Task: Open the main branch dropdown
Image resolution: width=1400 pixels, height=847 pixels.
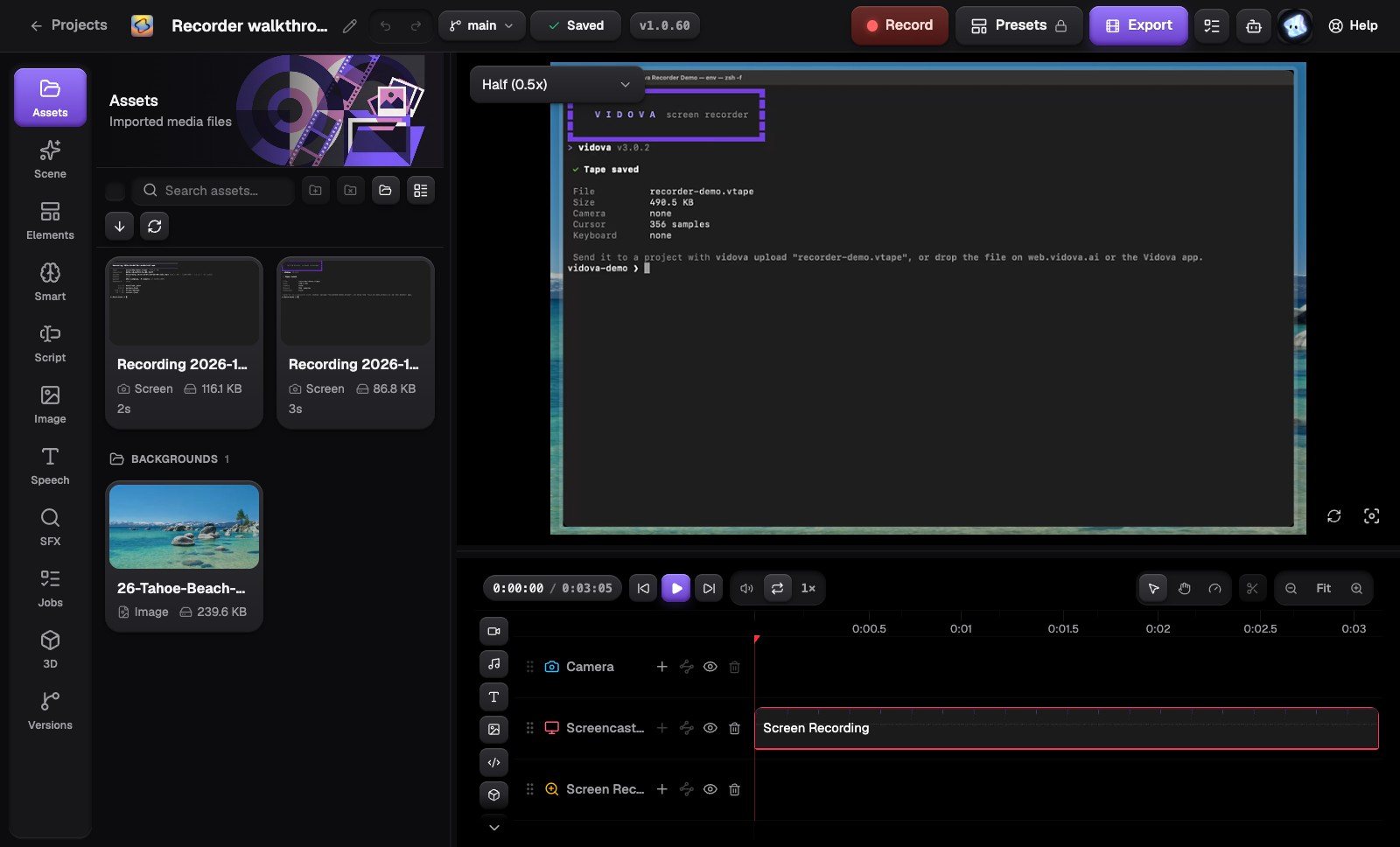Action: pos(481,26)
